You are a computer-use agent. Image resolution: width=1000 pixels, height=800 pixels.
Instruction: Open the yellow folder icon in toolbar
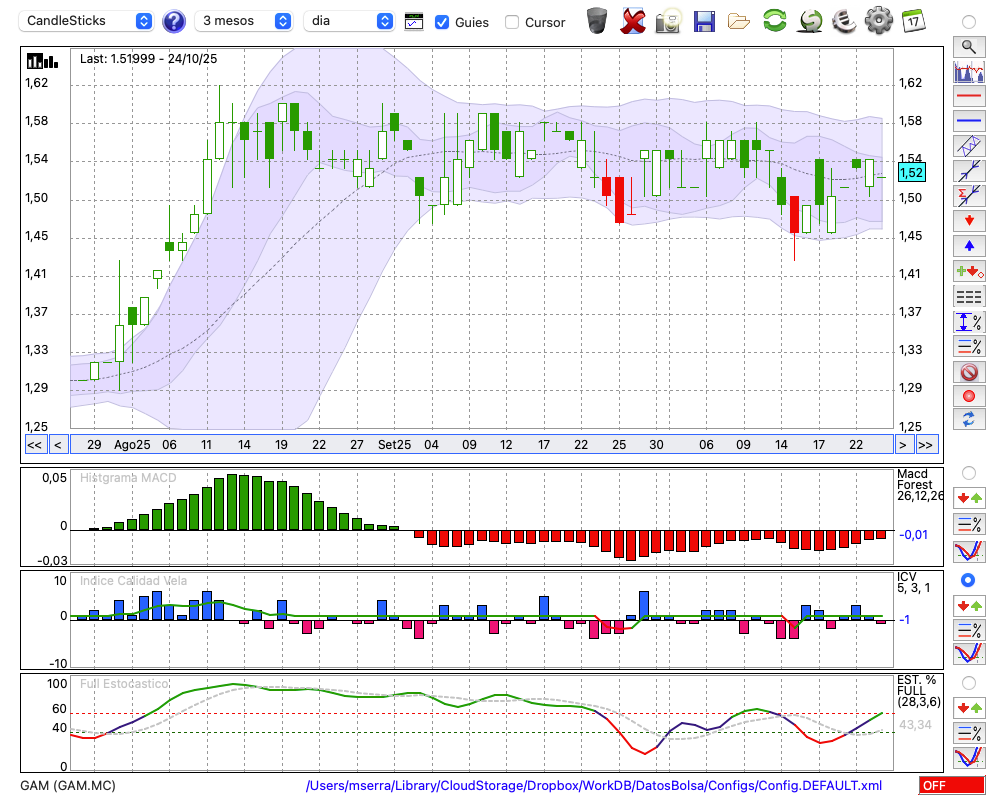pyautogui.click(x=739, y=21)
